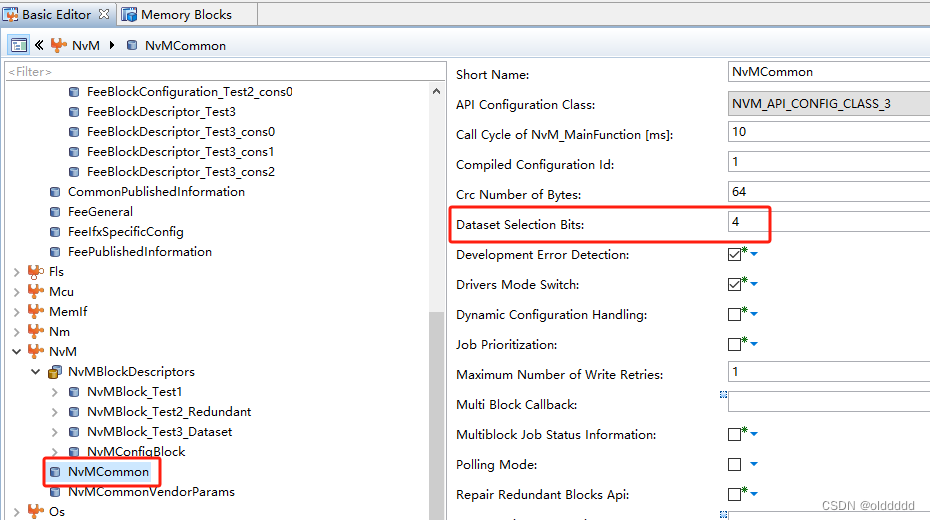The width and height of the screenshot is (930, 520).
Task: Select FeeBlockConfiguration_Test2_cons0 in tree
Action: 190,92
